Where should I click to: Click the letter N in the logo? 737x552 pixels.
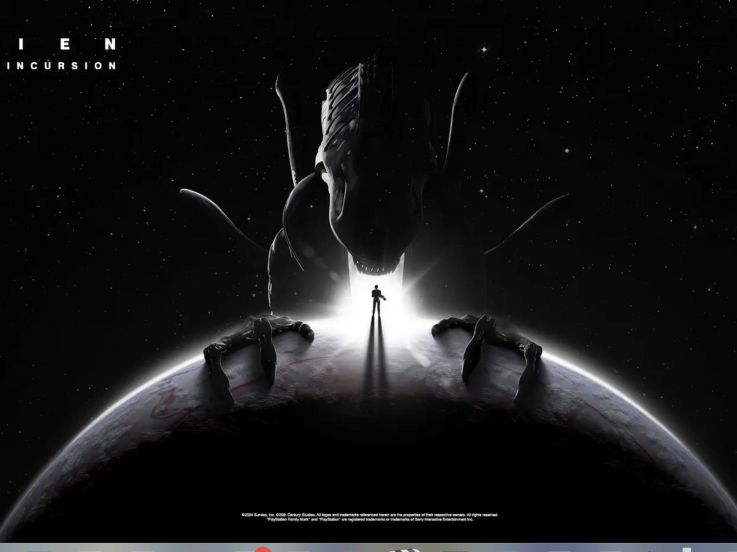click(x=110, y=43)
